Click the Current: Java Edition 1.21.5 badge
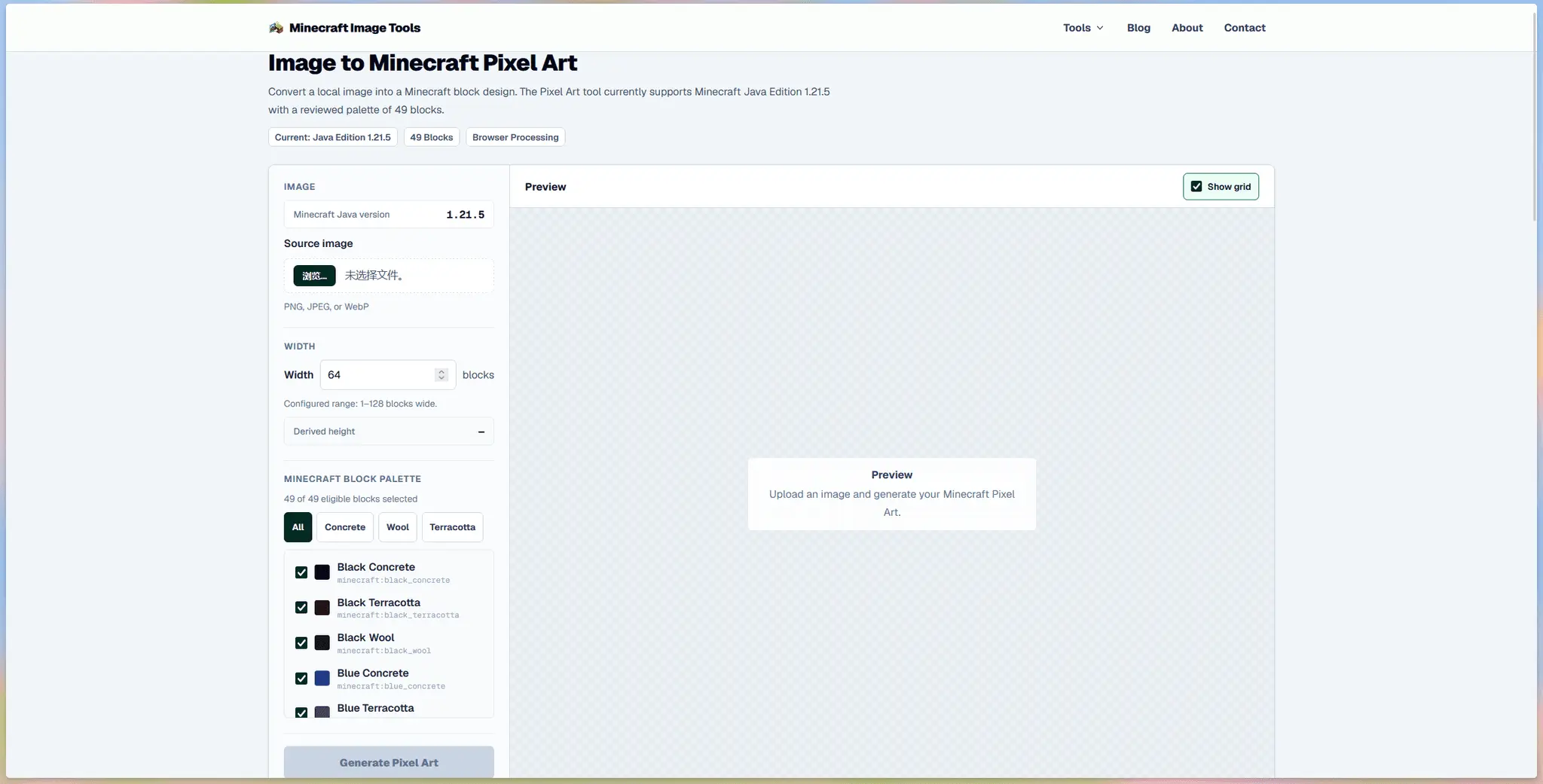This screenshot has width=1543, height=784. [x=332, y=137]
